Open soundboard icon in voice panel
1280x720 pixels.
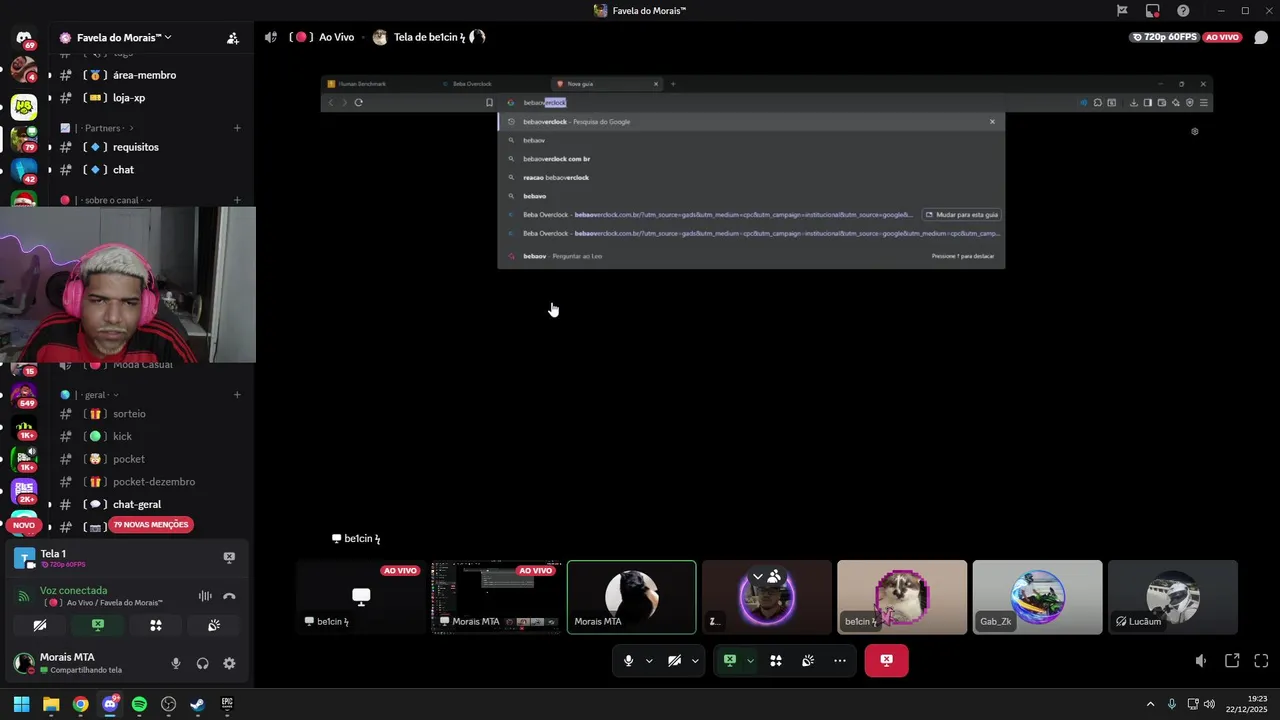(214, 625)
